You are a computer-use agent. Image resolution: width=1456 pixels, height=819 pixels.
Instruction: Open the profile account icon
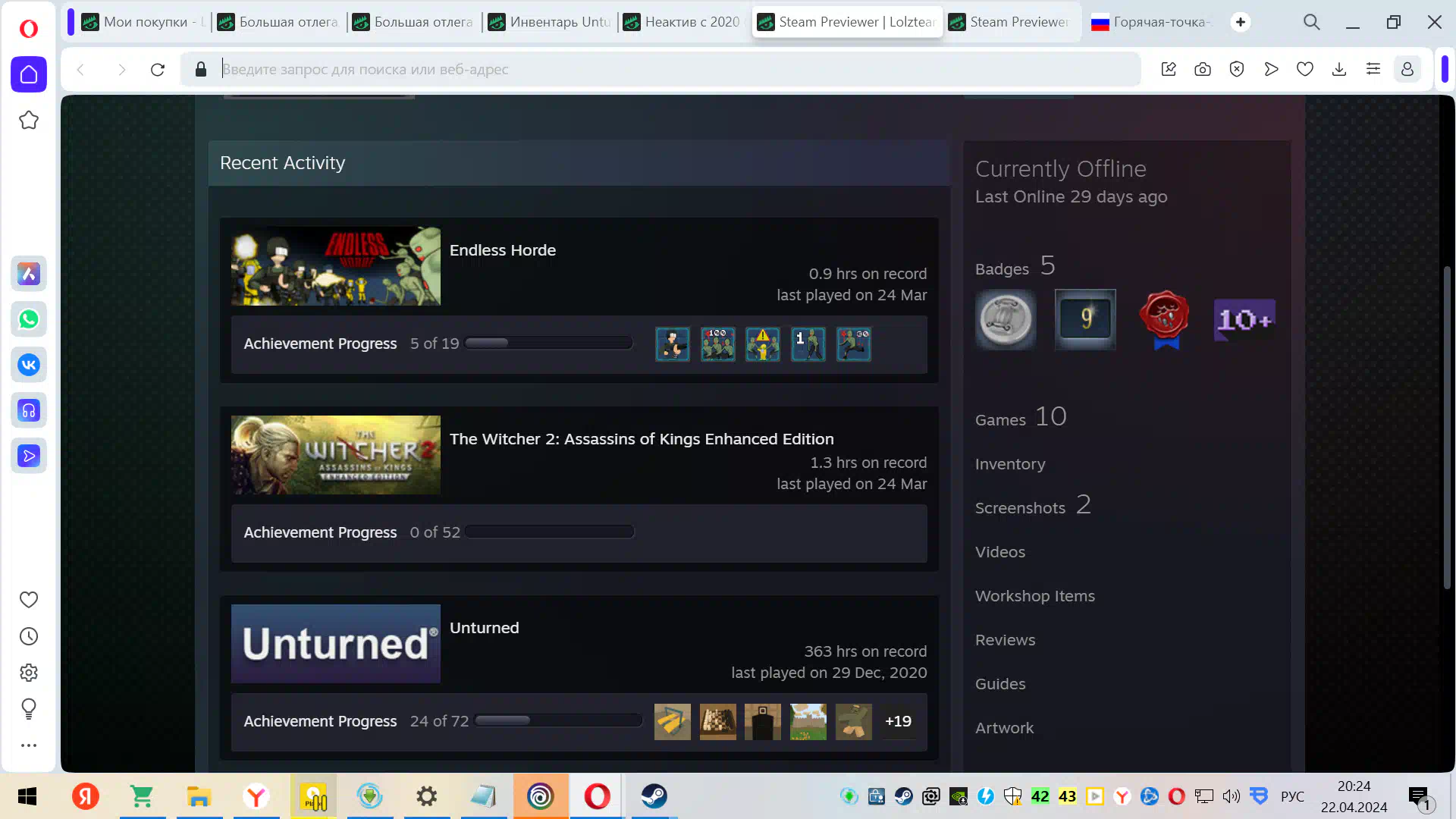[1407, 70]
